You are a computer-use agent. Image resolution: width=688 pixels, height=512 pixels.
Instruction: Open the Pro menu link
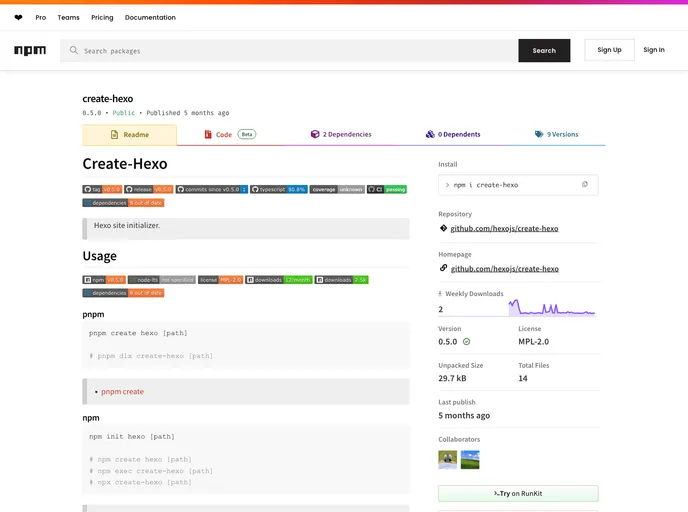coord(41,18)
